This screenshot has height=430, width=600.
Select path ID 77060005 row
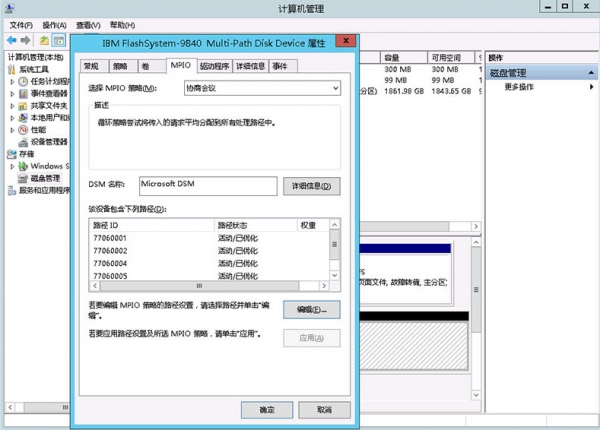[x=209, y=275]
